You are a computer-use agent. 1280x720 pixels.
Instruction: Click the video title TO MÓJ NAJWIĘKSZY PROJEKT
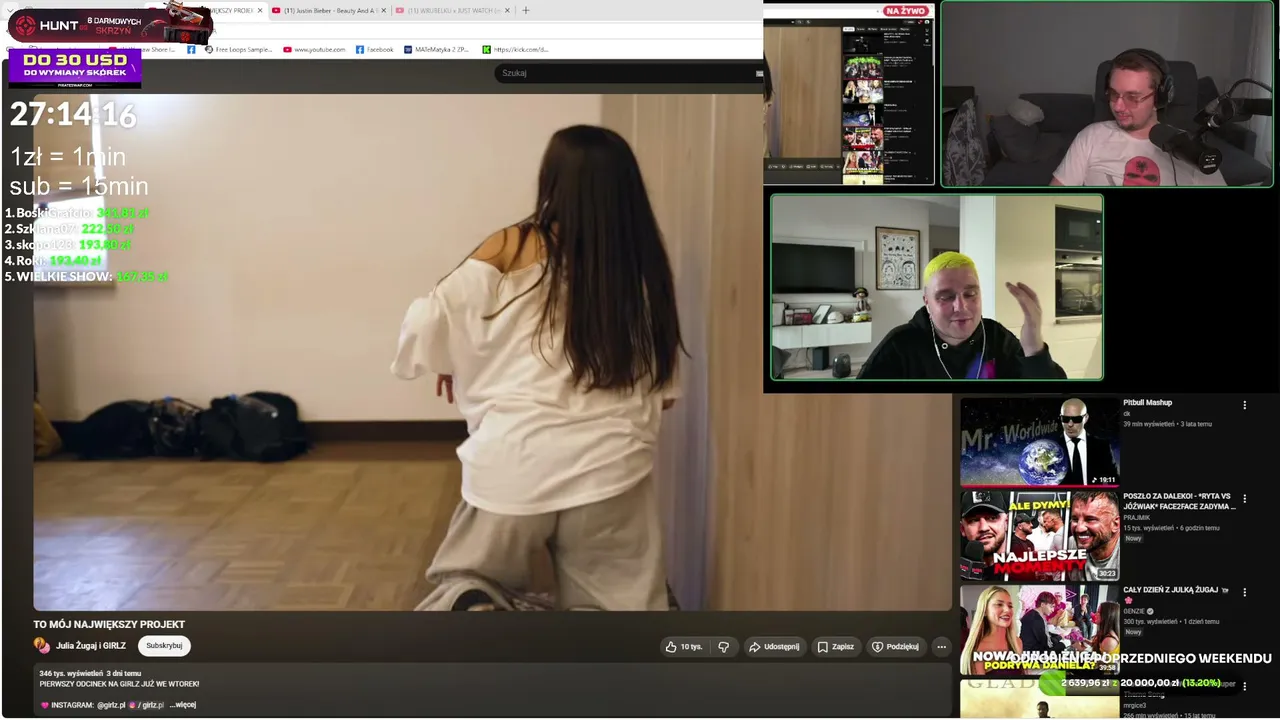point(109,625)
